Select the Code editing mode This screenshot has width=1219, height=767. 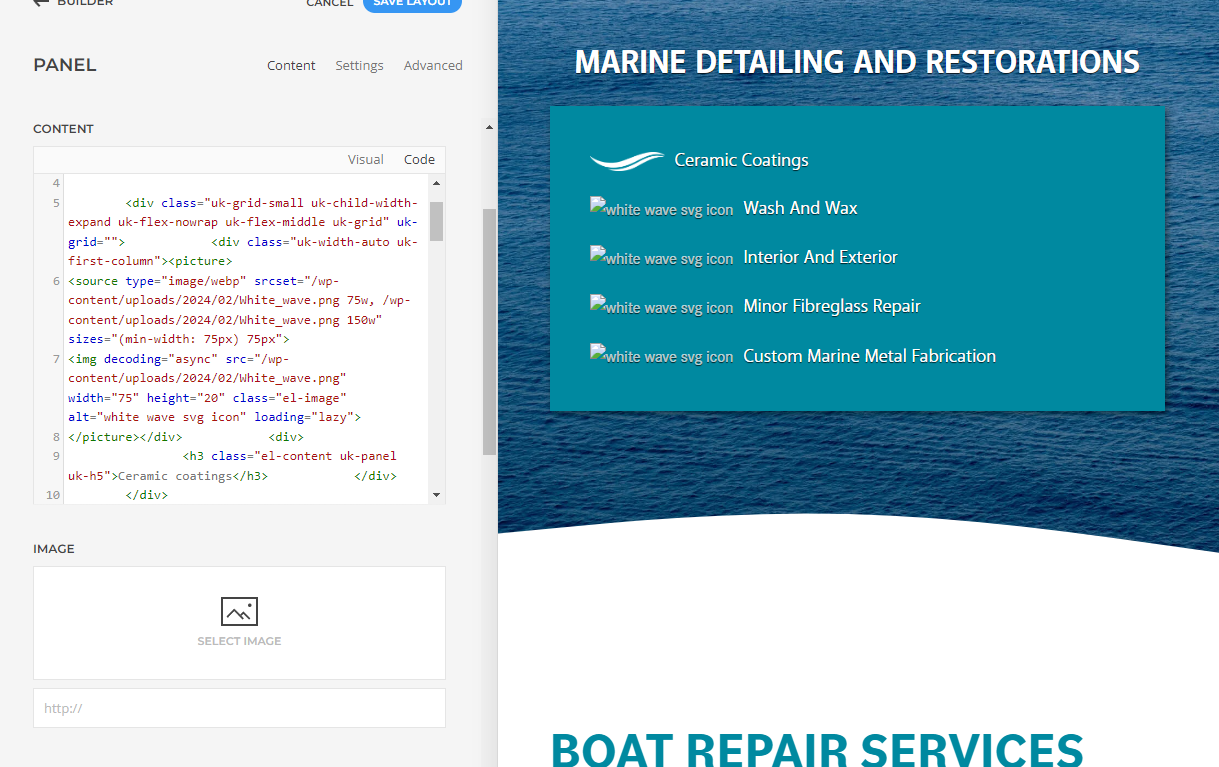click(x=419, y=158)
